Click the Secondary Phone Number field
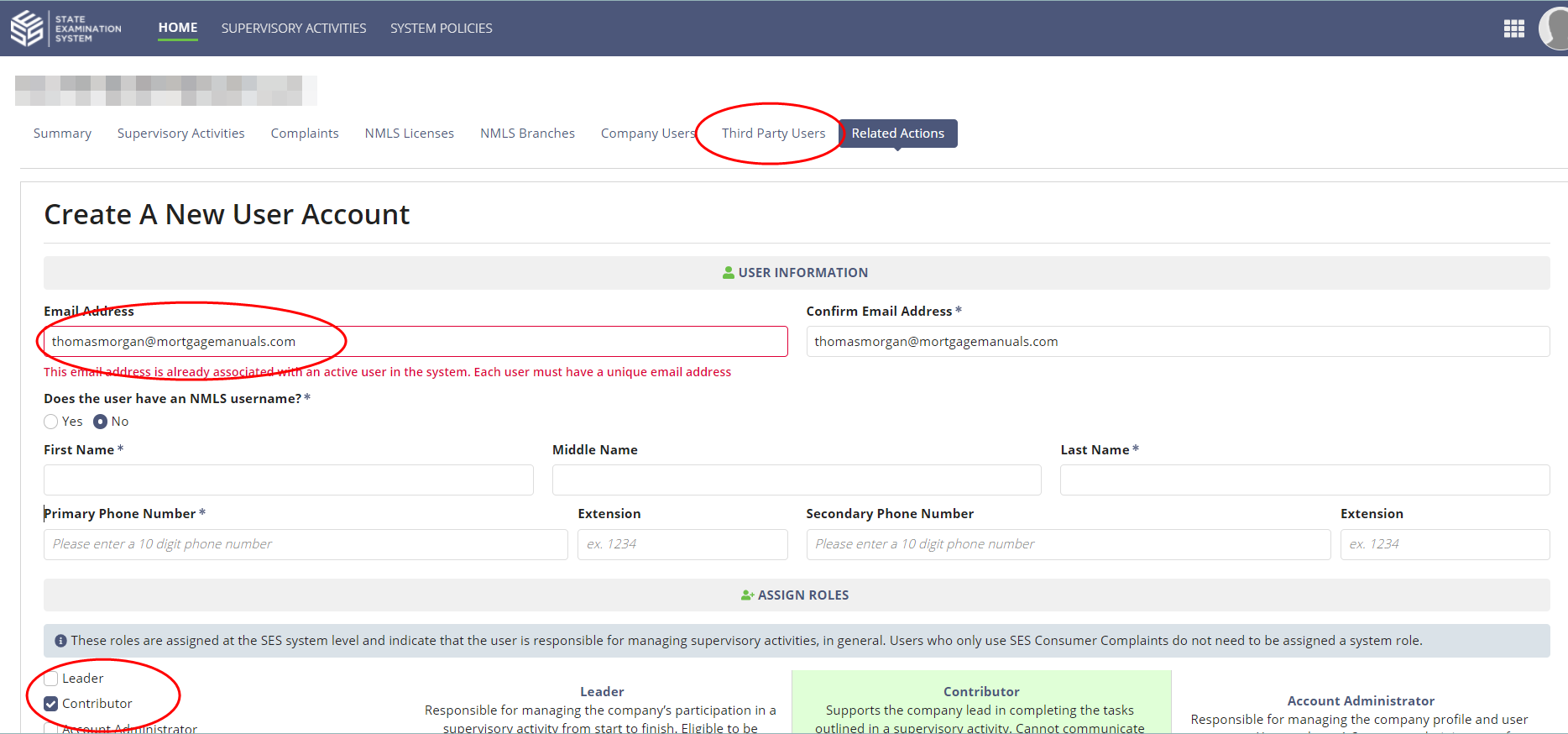Image resolution: width=1568 pixels, height=734 pixels. point(1069,544)
